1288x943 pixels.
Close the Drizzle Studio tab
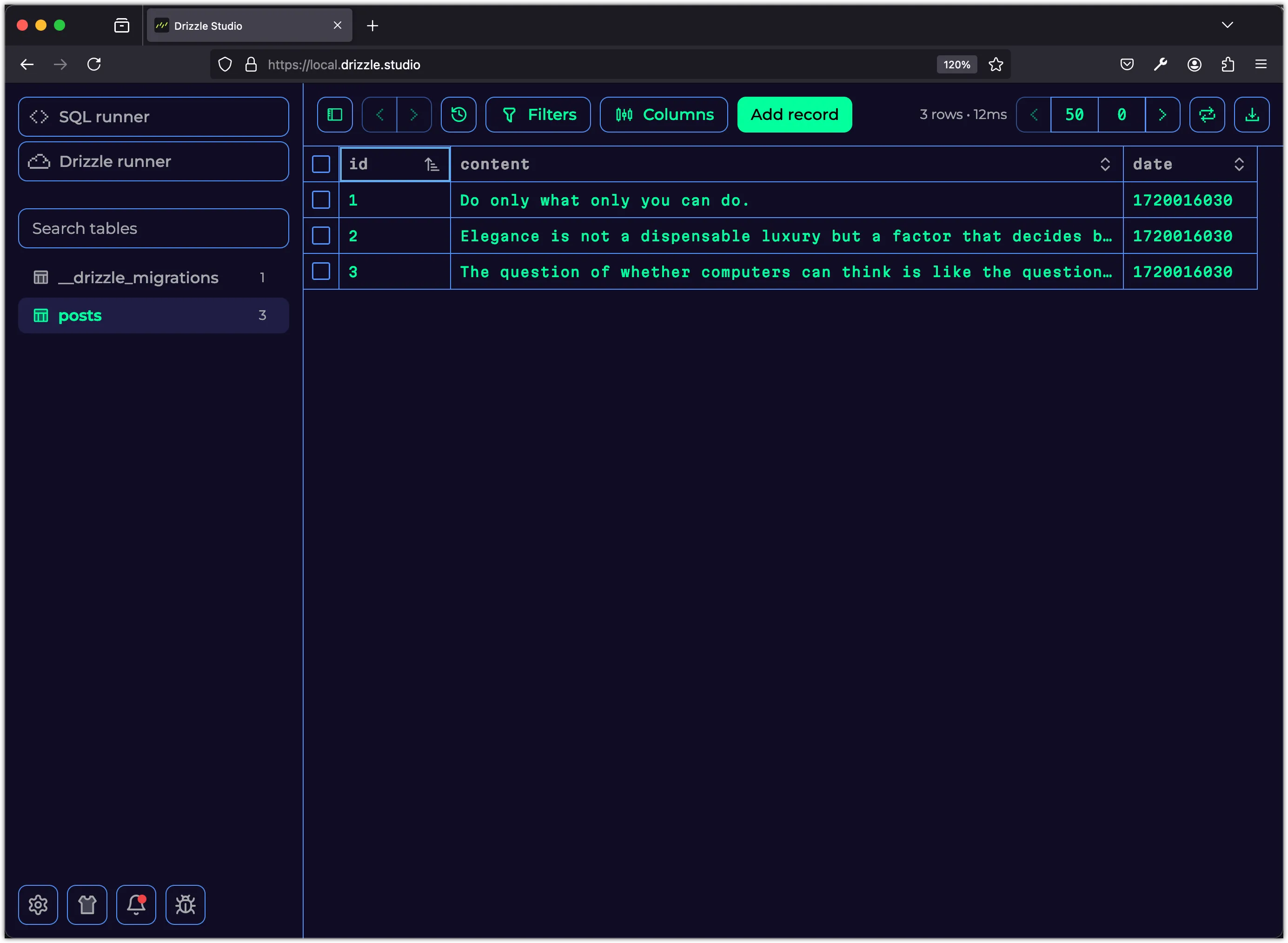(337, 26)
